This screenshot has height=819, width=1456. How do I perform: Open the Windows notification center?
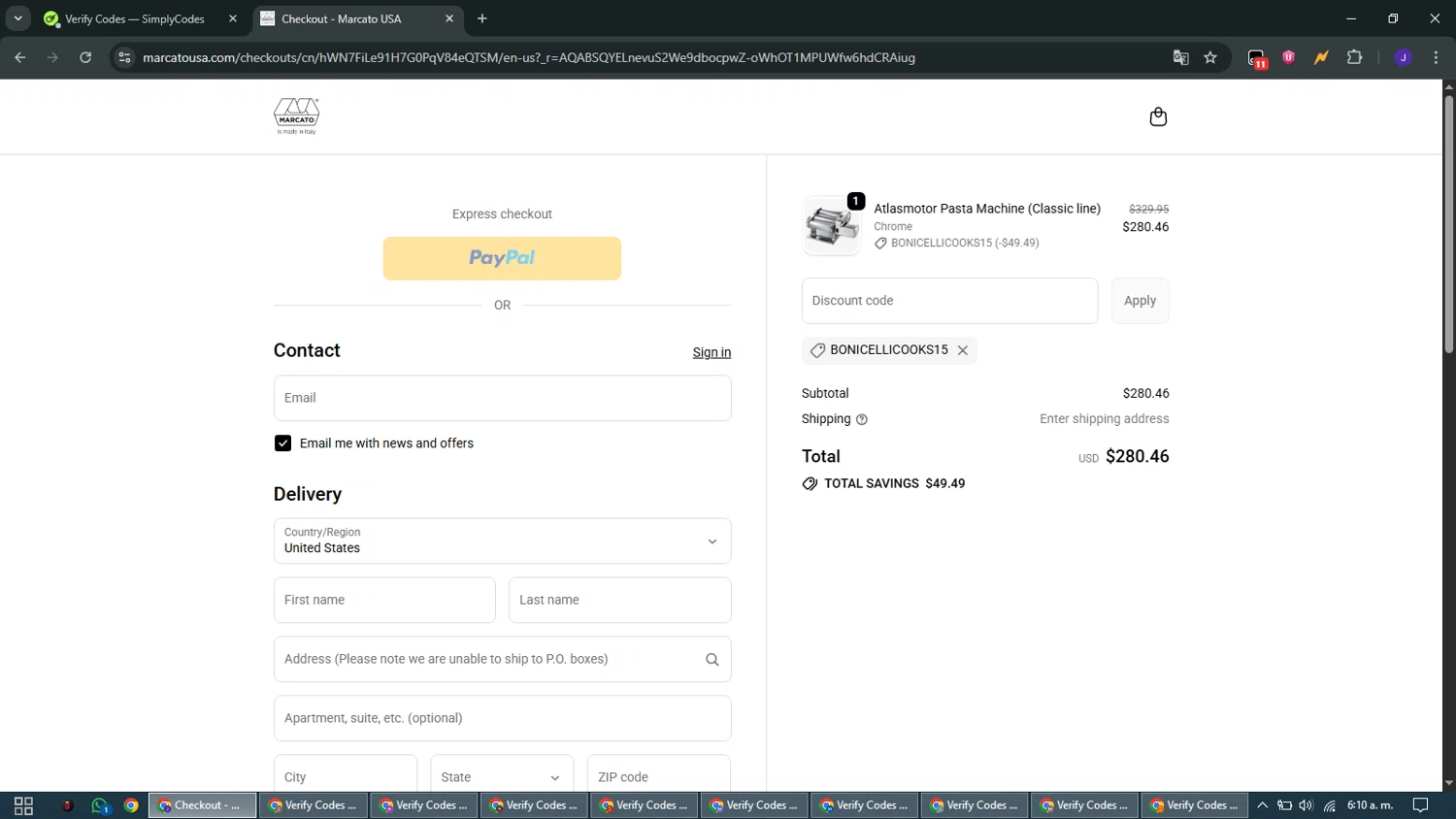(x=1420, y=805)
